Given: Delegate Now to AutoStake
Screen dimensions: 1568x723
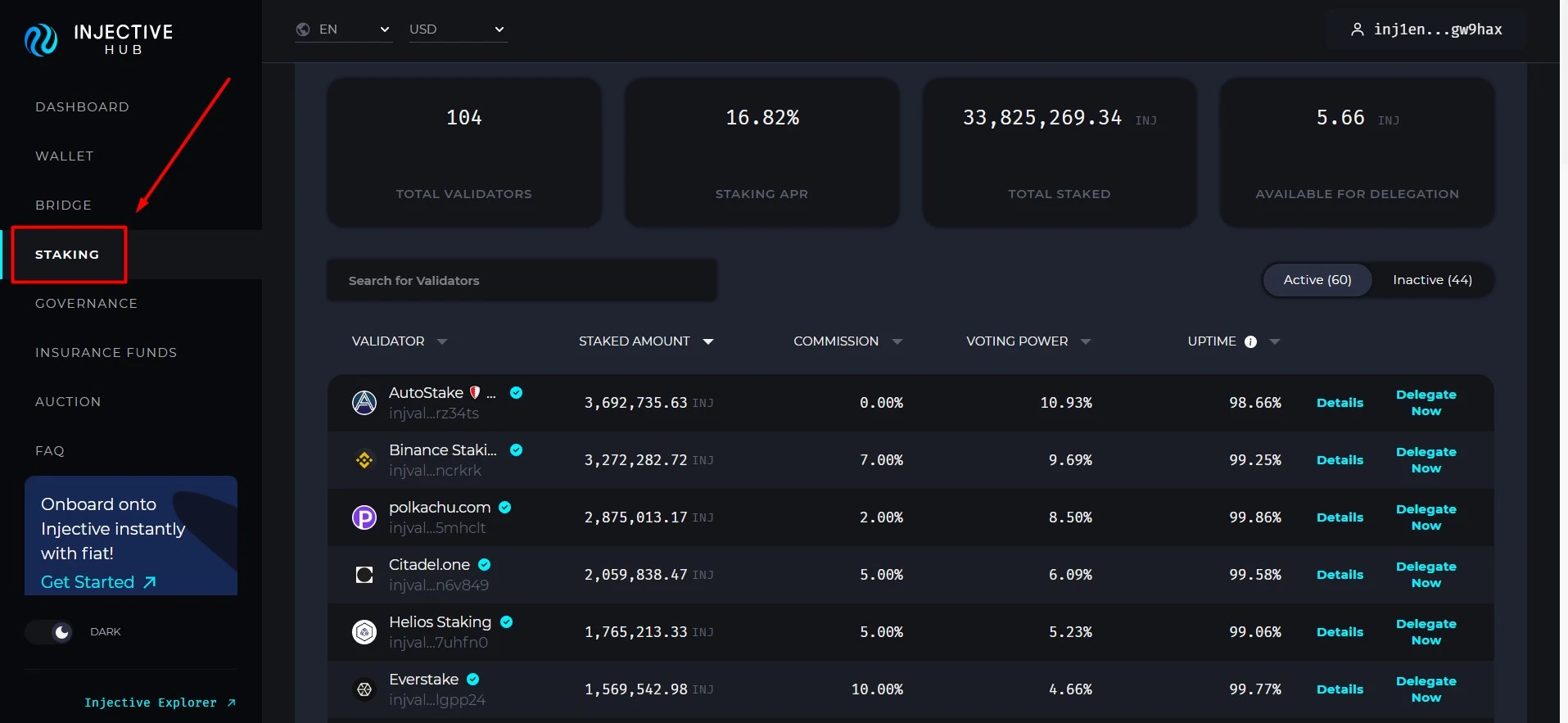Looking at the screenshot, I should click(x=1426, y=403).
